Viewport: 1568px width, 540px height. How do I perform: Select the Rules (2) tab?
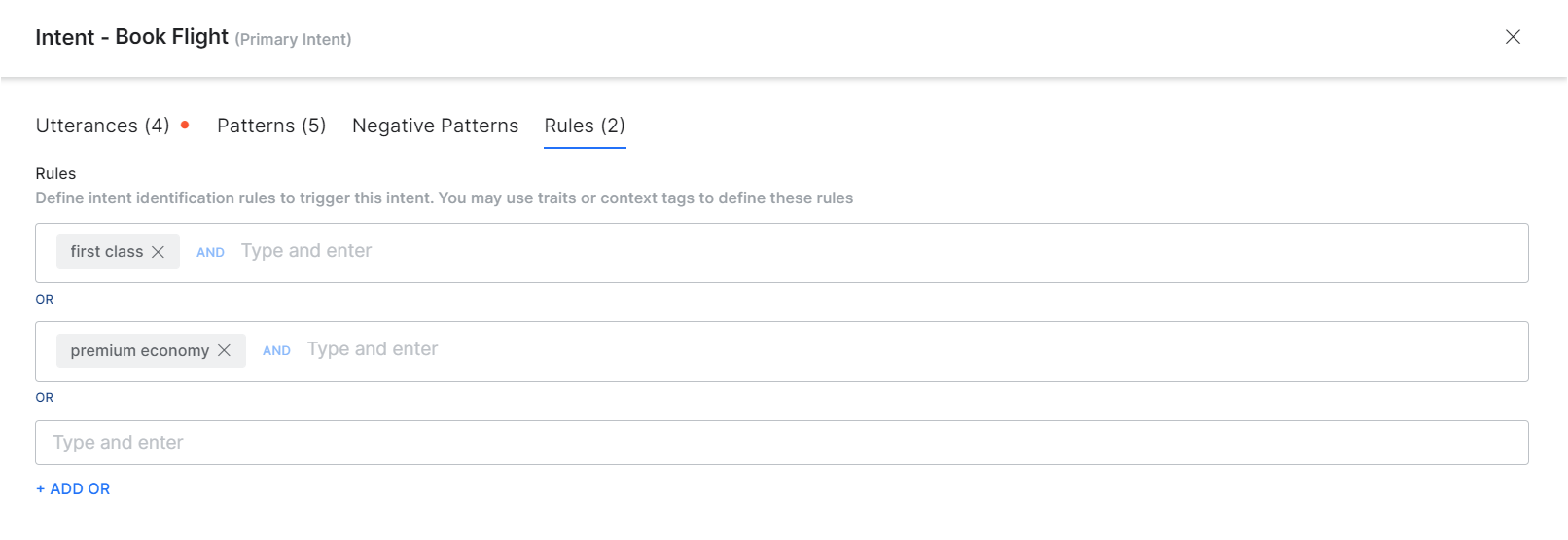pyautogui.click(x=585, y=126)
